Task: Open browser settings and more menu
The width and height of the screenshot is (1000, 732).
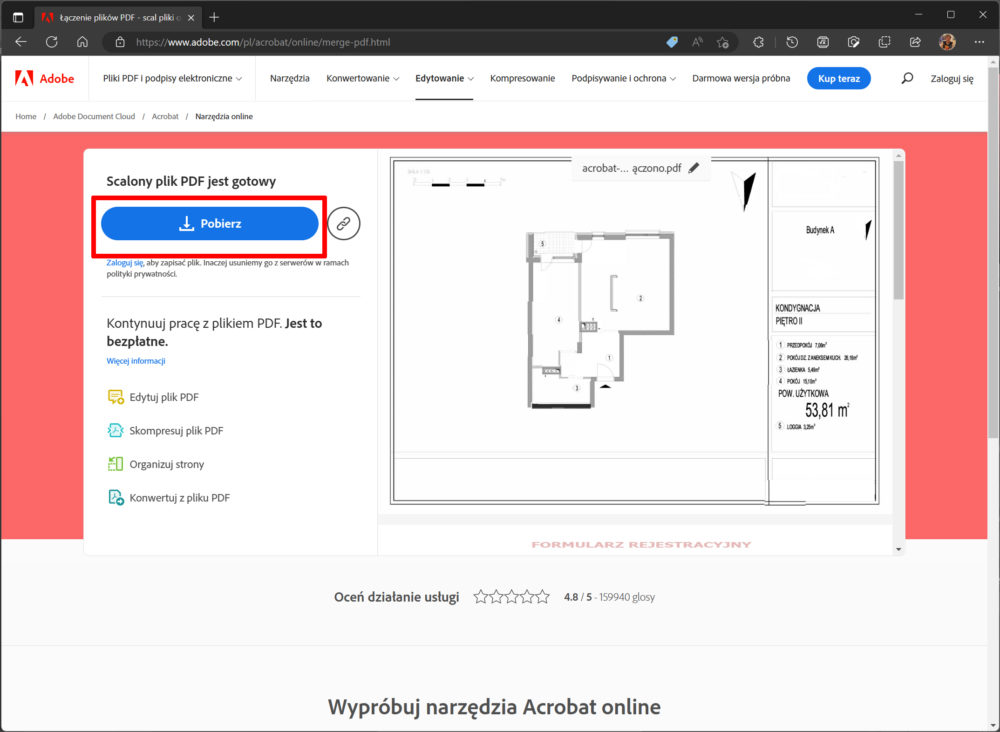Action: click(980, 42)
